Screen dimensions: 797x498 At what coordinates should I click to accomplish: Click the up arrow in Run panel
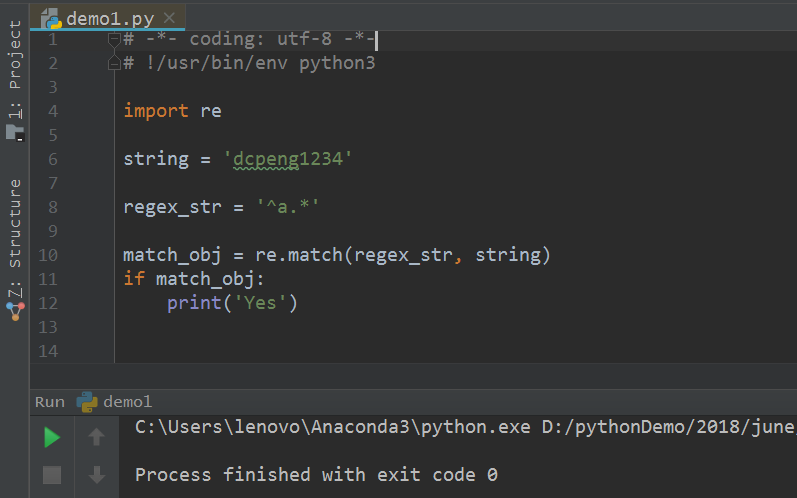[97, 437]
